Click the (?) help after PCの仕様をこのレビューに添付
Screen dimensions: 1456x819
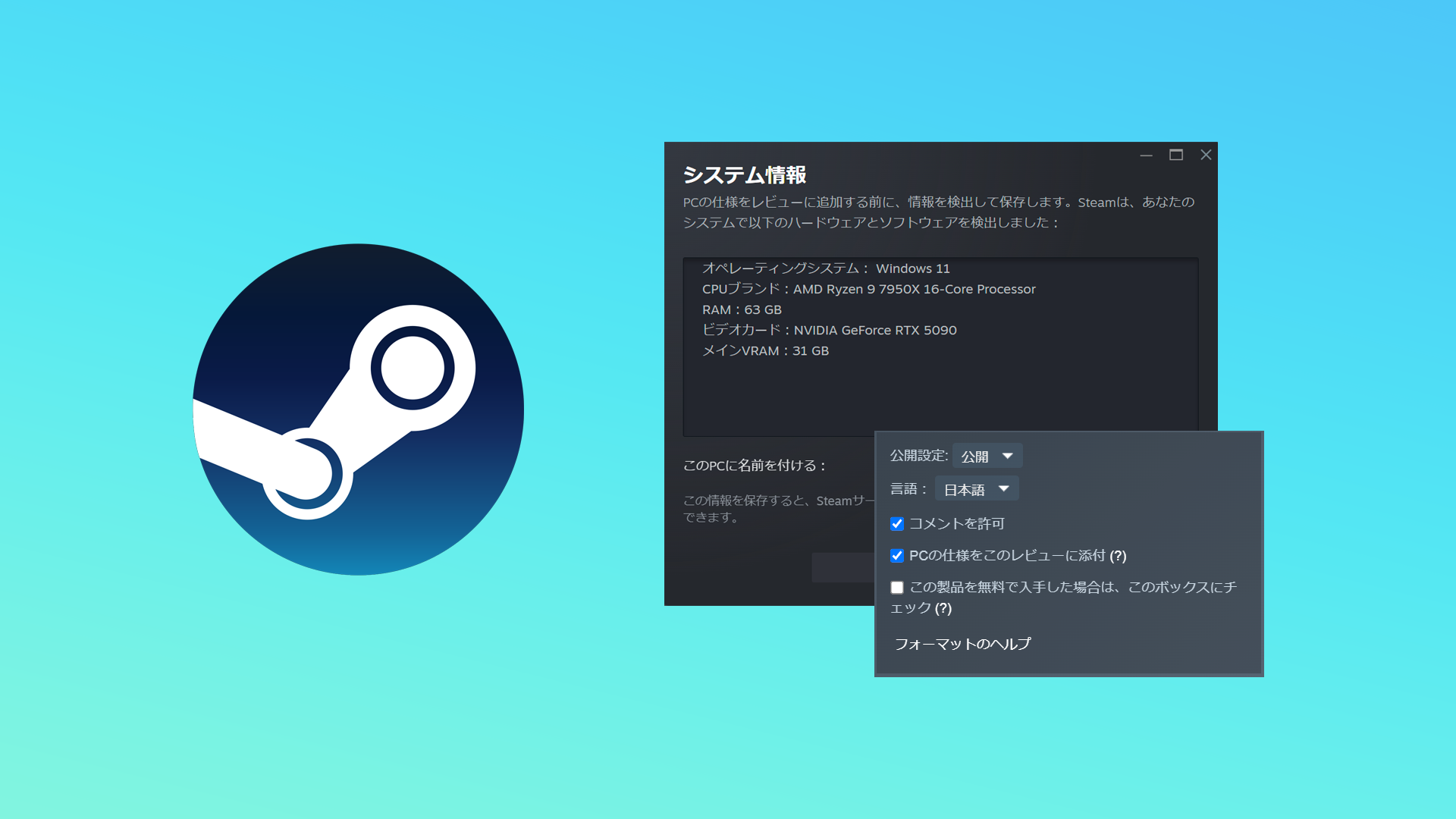[x=1118, y=556]
